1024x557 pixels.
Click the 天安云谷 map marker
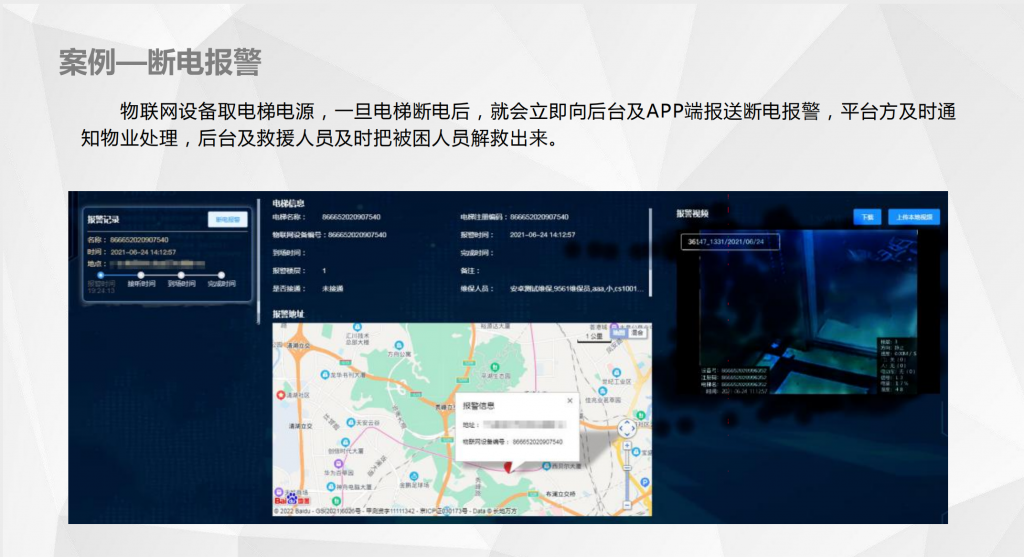(x=351, y=423)
